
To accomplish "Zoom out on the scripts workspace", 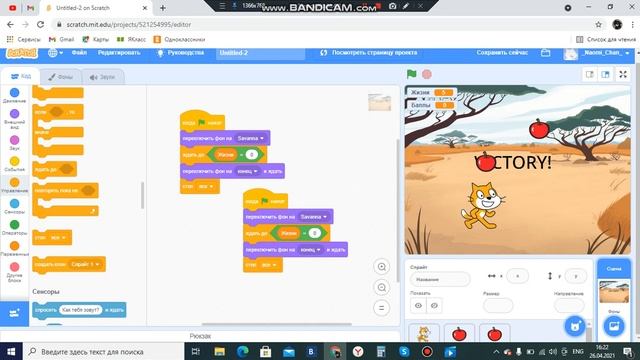I will (x=382, y=287).
